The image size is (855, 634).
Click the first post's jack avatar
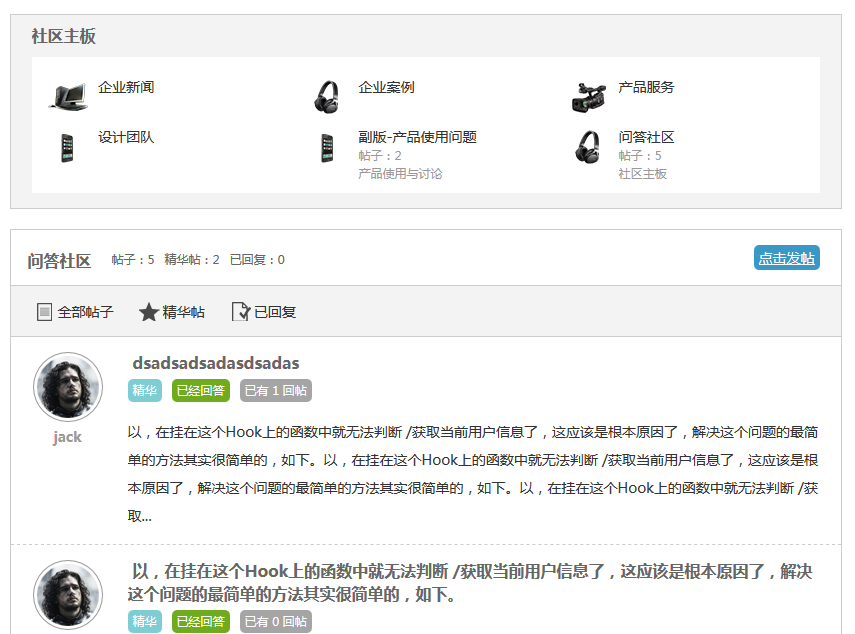[68, 386]
